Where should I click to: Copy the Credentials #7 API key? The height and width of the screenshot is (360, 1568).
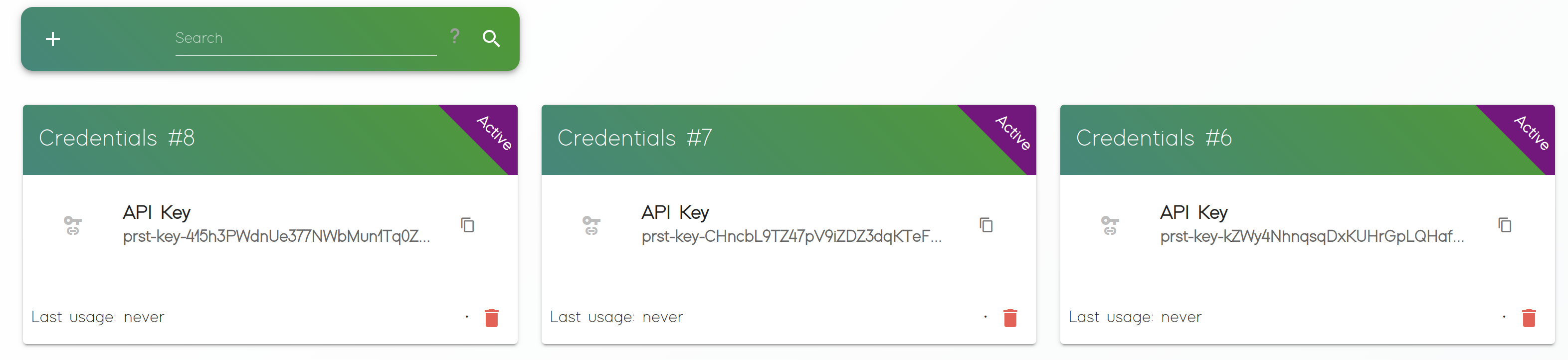click(986, 225)
